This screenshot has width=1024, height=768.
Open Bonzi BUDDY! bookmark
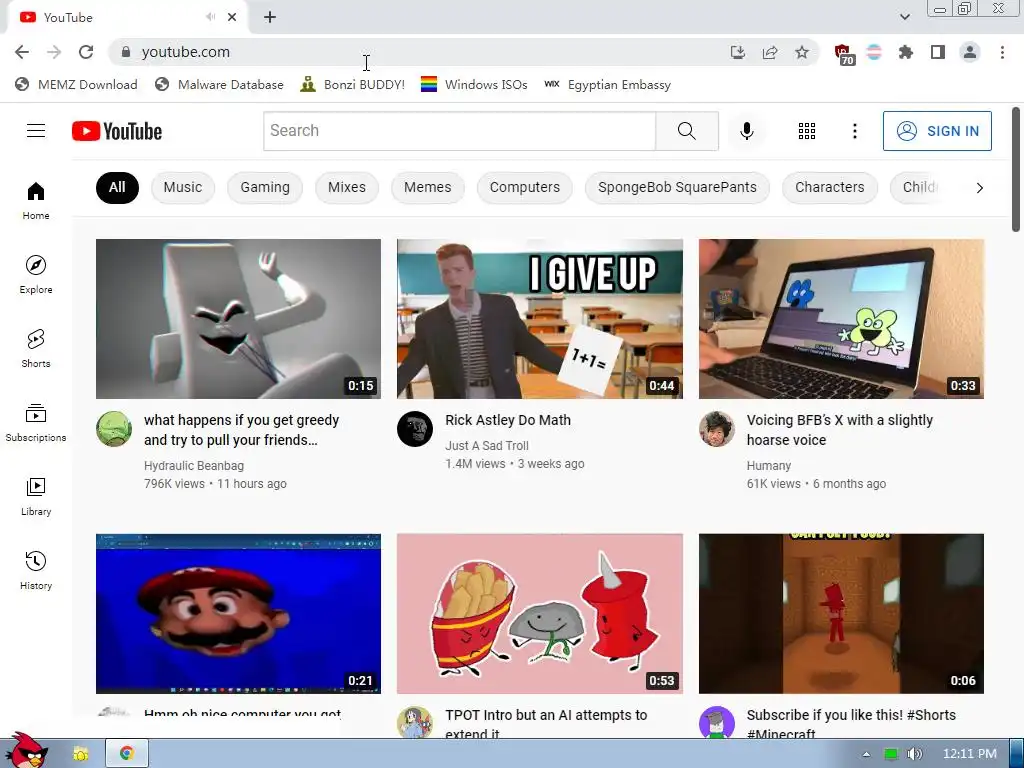click(353, 85)
